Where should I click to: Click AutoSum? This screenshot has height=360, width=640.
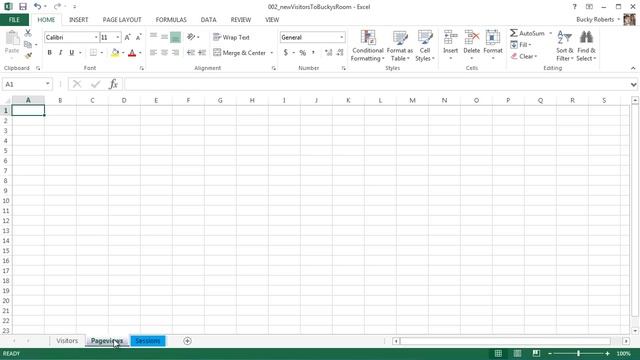click(527, 33)
